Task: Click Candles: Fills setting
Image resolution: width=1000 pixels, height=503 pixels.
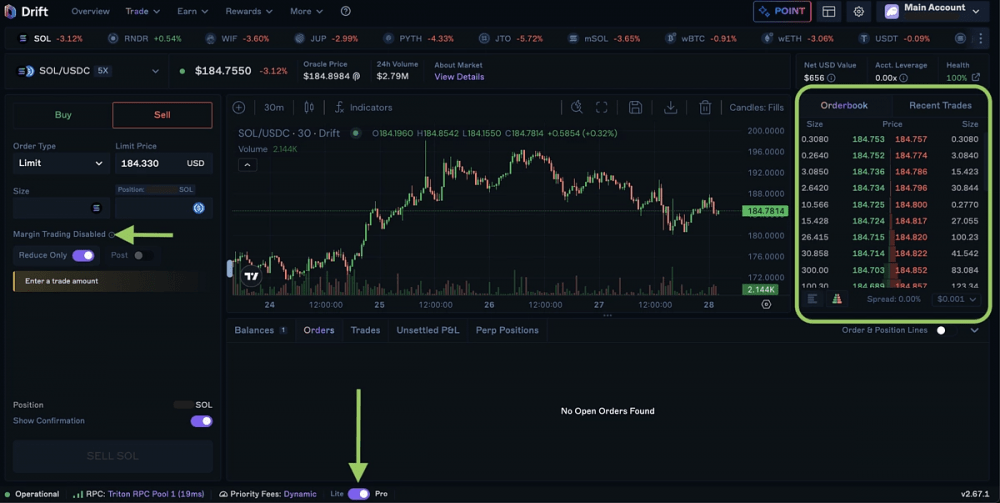Action: pos(756,108)
